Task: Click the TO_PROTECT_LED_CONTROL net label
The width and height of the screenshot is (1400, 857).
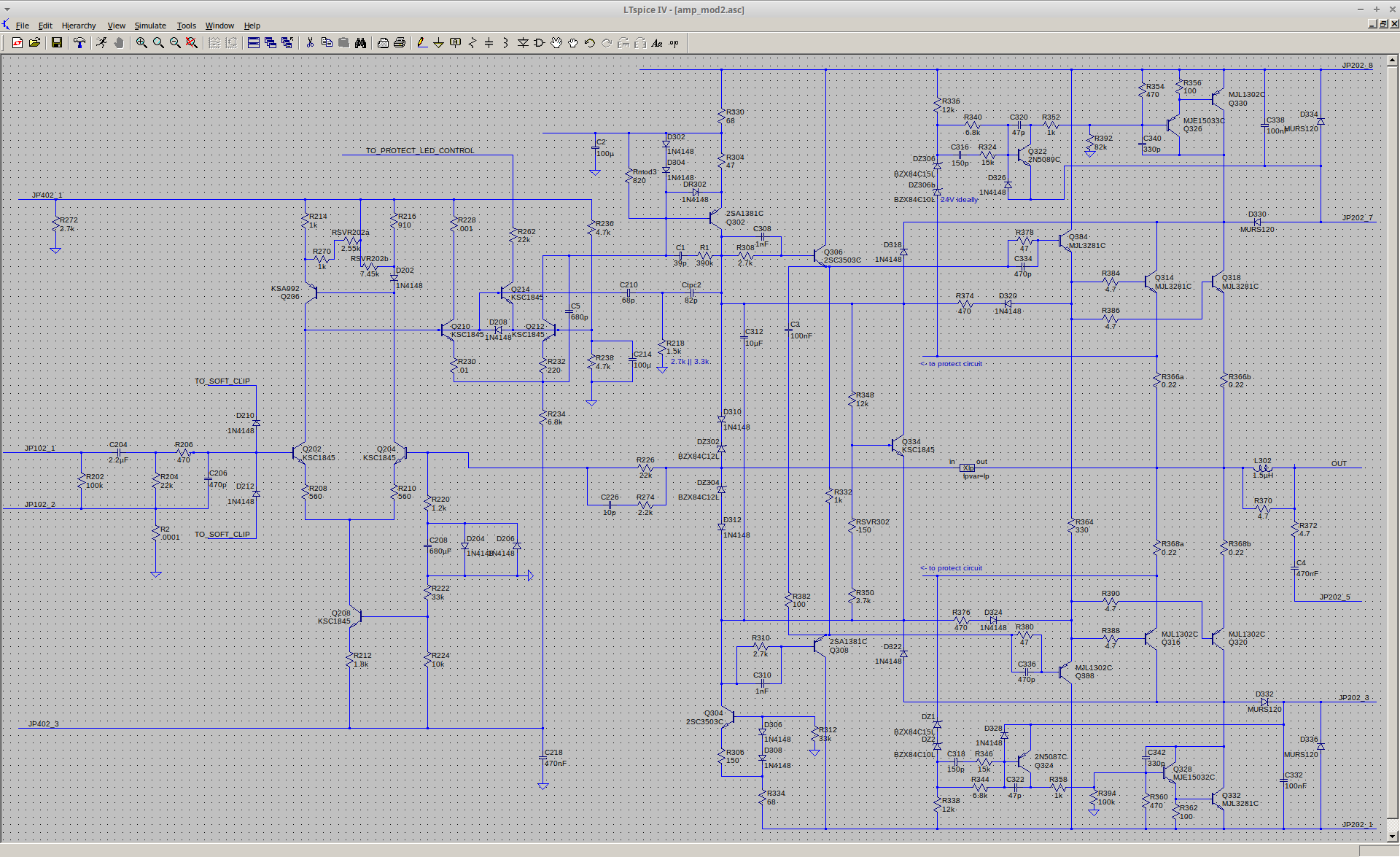Action: click(x=420, y=150)
